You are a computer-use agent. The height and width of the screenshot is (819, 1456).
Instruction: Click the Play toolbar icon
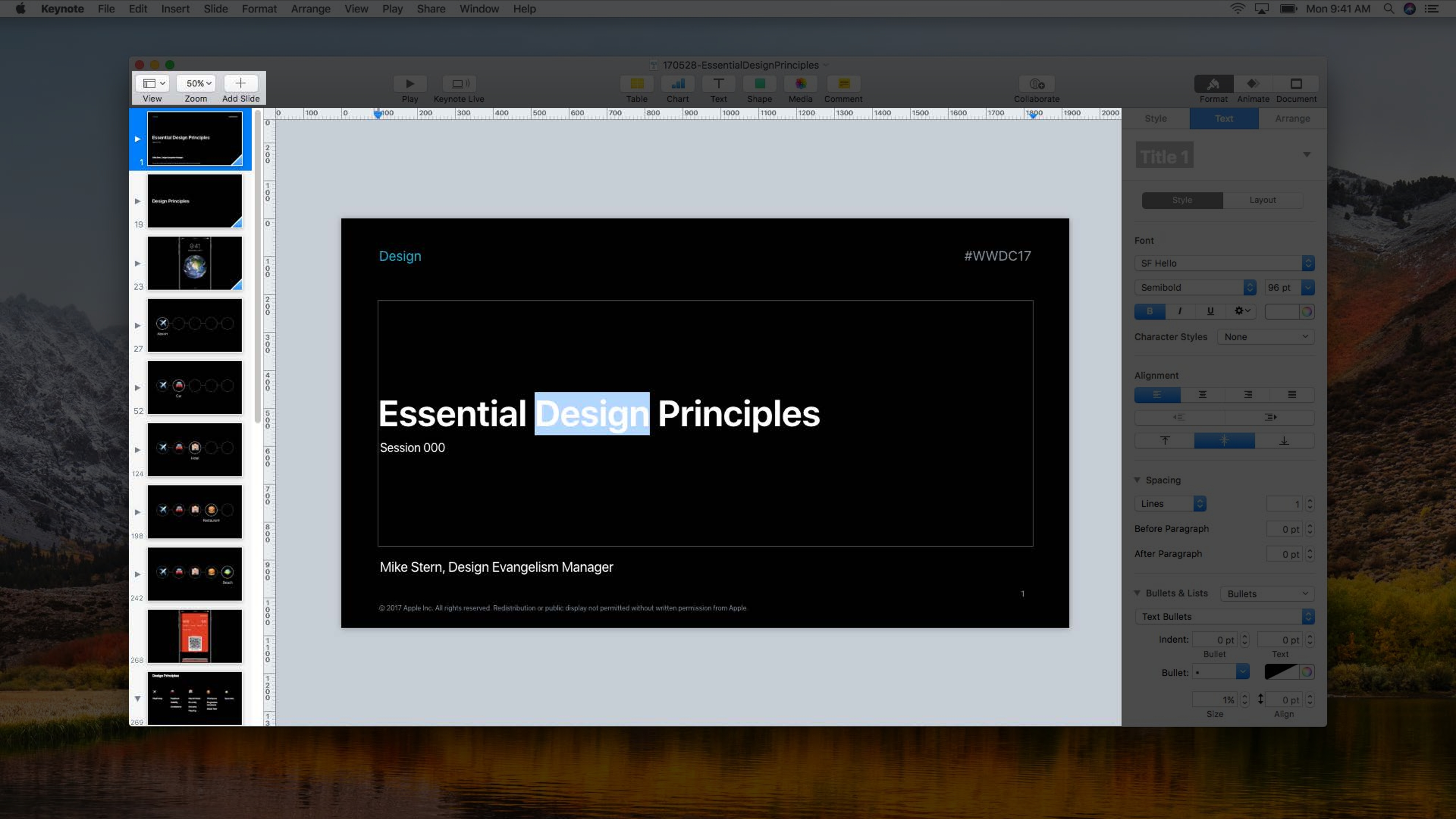point(410,84)
